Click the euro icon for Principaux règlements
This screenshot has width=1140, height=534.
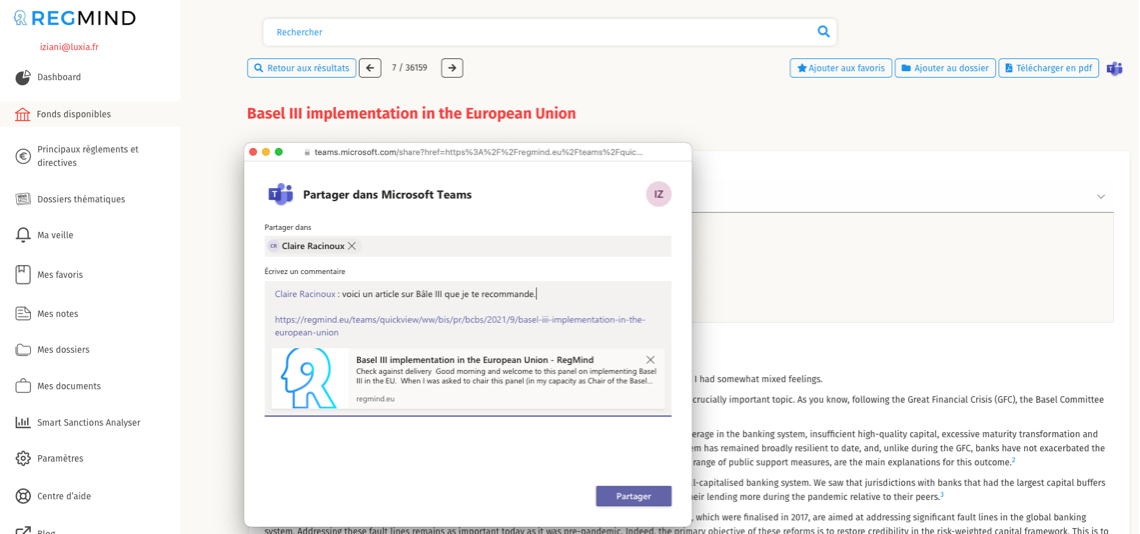point(23,156)
